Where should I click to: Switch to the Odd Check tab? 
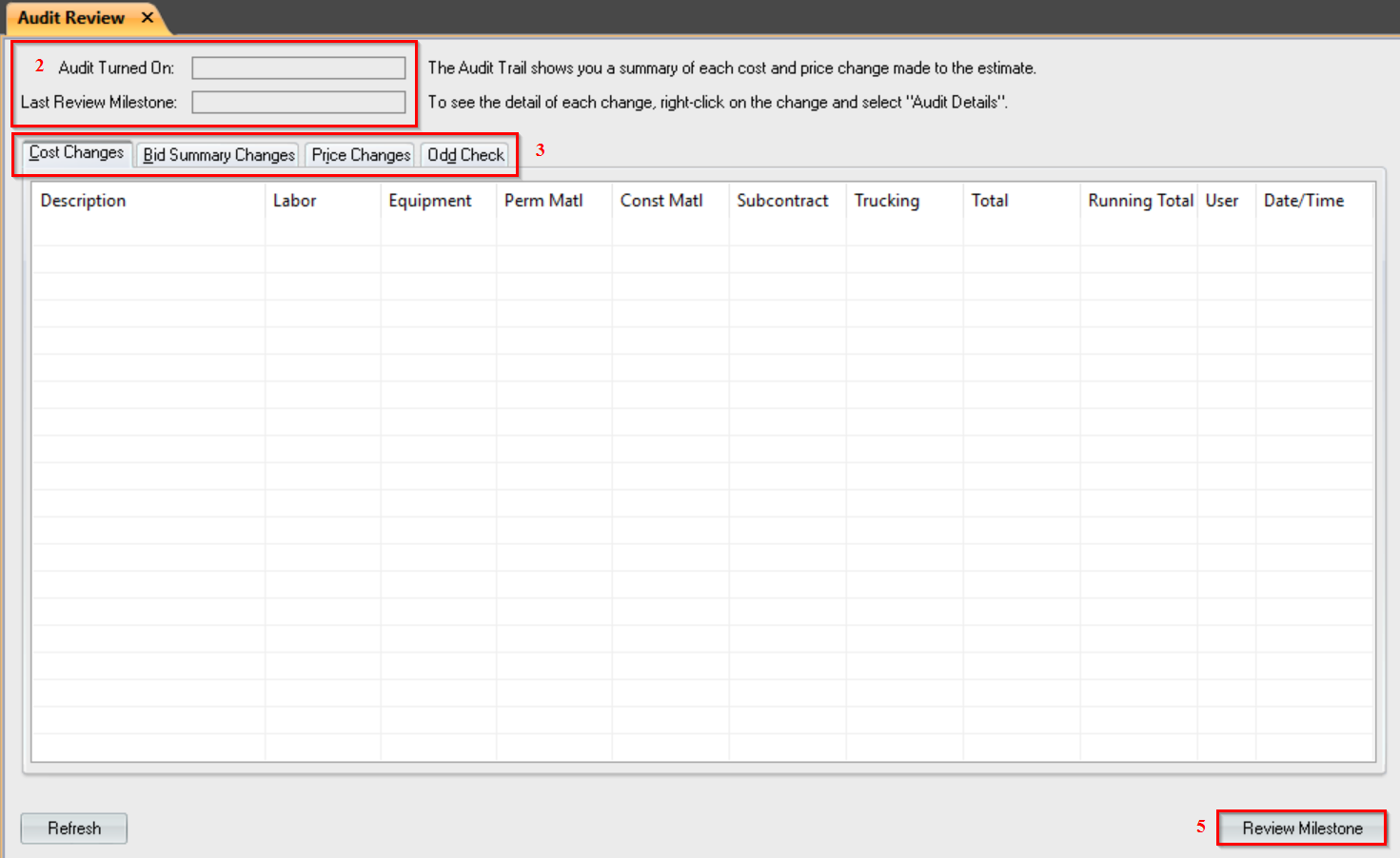coord(465,155)
